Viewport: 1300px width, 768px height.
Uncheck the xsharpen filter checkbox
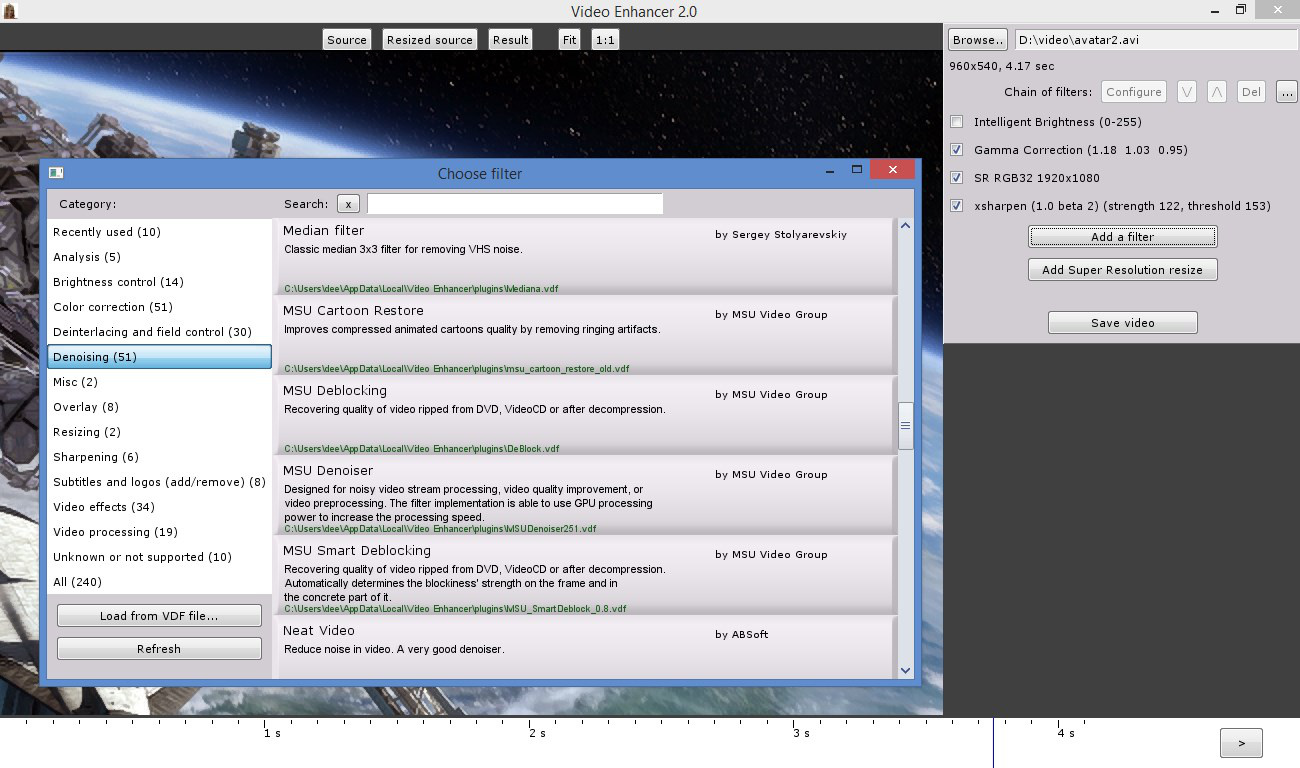pyautogui.click(x=957, y=206)
